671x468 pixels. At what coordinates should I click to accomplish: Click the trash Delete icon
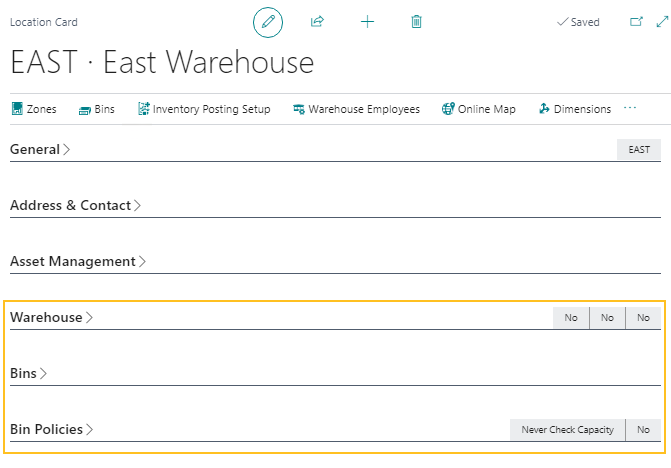point(417,21)
